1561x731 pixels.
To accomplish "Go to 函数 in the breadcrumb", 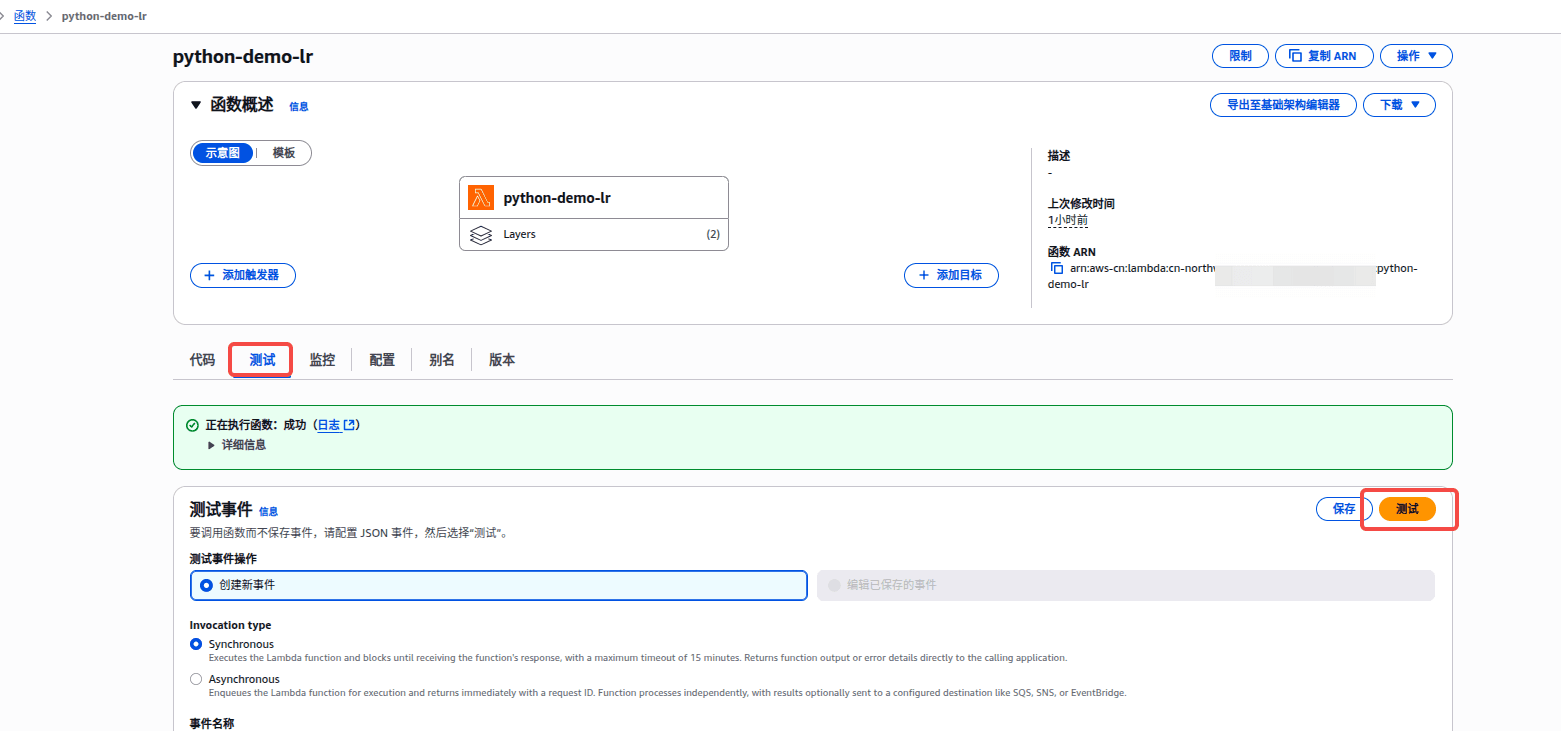I will pyautogui.click(x=25, y=16).
